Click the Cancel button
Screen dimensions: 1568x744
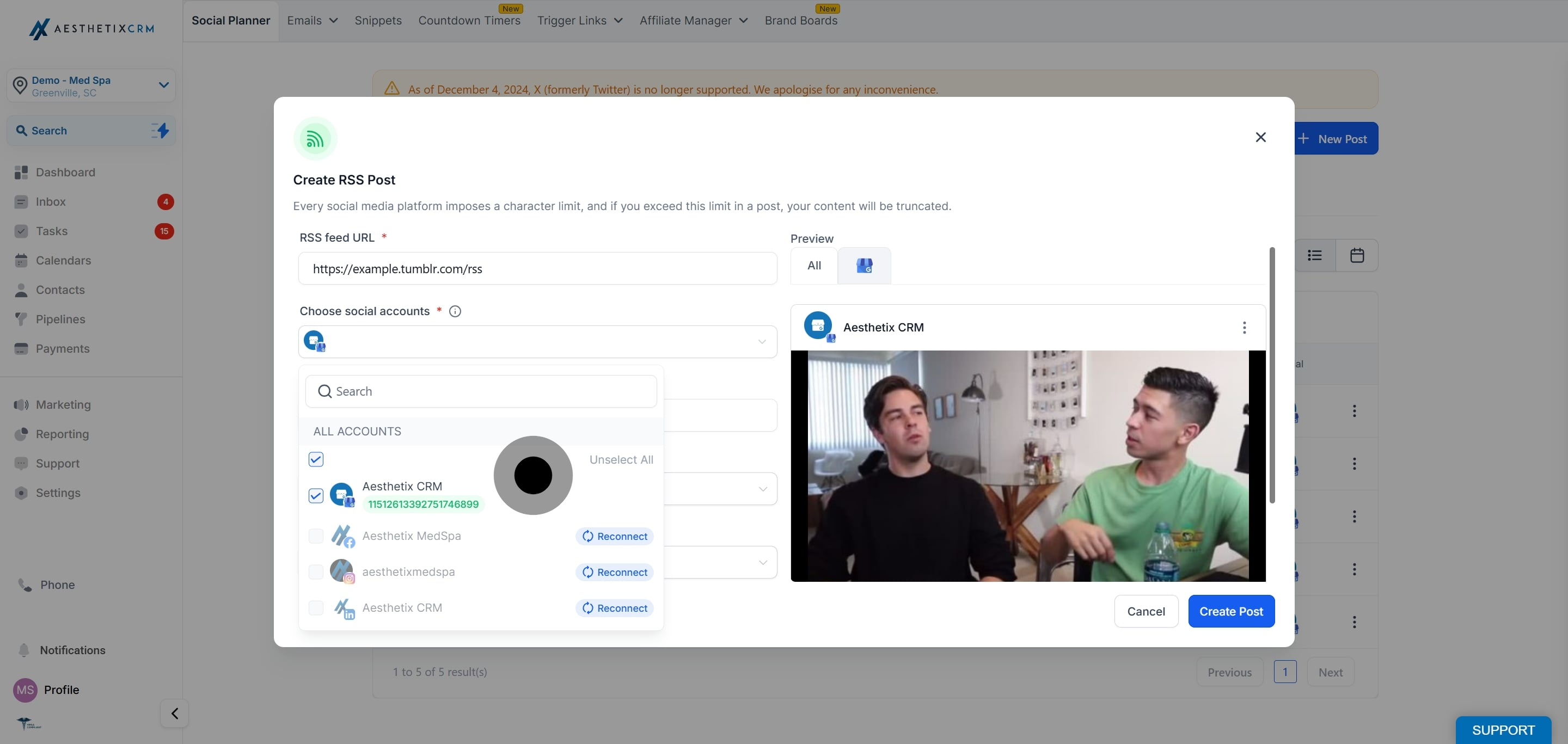(x=1146, y=611)
